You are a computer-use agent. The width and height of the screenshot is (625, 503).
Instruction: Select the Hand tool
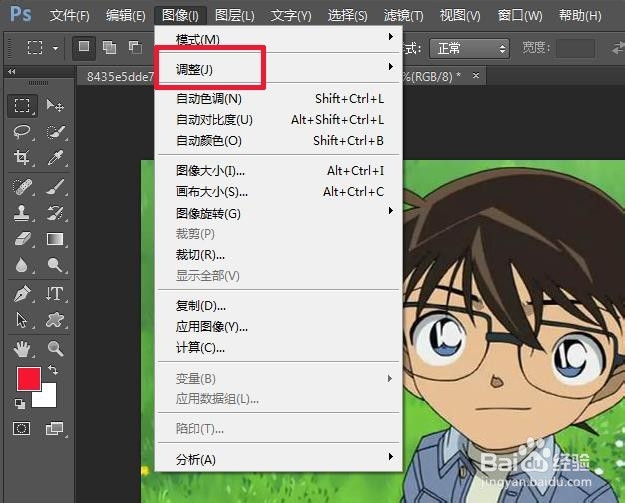click(x=22, y=349)
